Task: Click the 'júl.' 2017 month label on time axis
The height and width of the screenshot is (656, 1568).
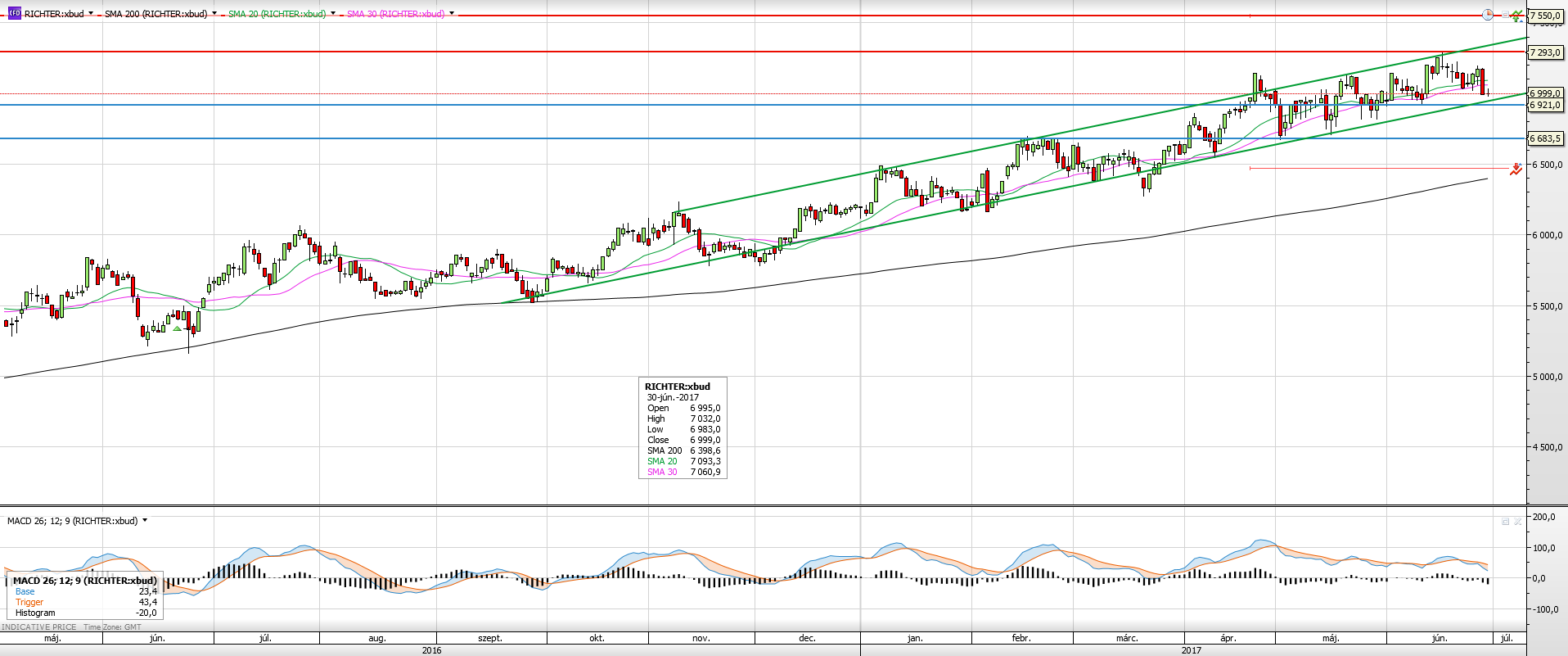Action: (1507, 638)
